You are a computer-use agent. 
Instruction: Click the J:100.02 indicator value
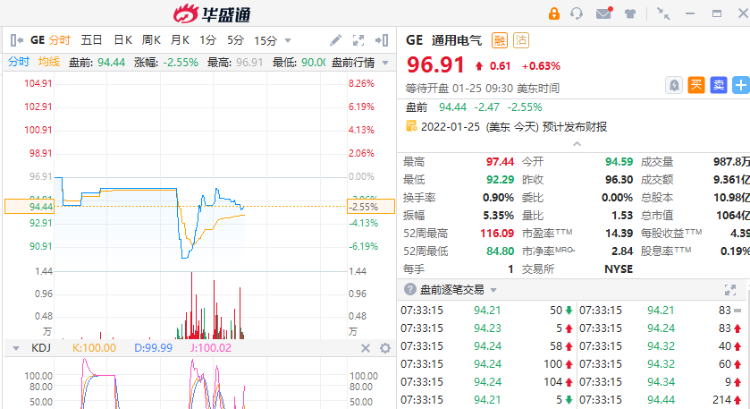(x=210, y=348)
